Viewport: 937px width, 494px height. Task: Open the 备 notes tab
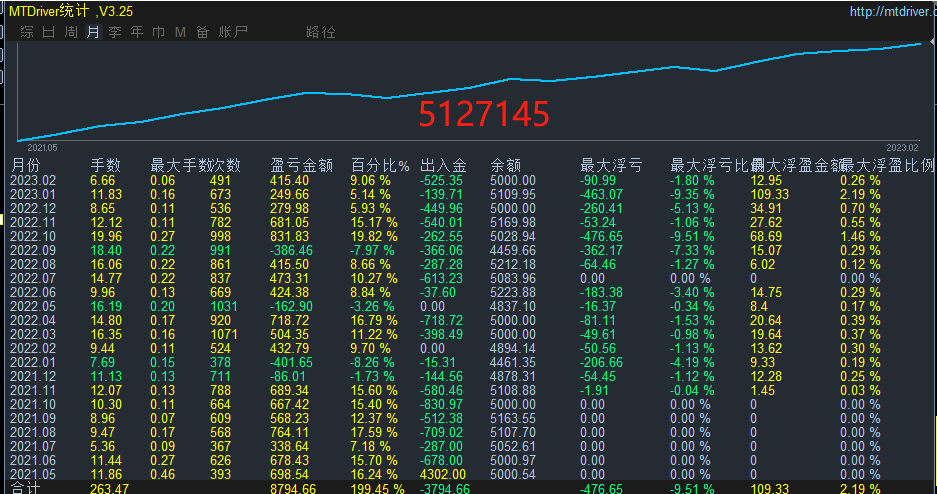[203, 32]
